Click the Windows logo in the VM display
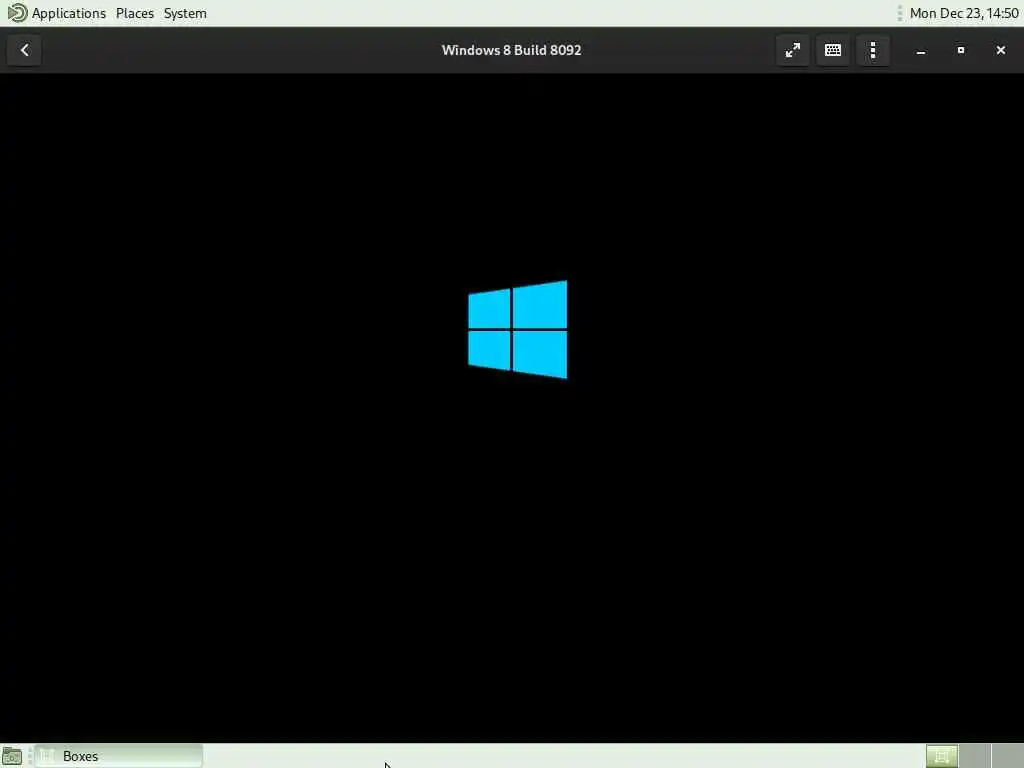 click(517, 329)
